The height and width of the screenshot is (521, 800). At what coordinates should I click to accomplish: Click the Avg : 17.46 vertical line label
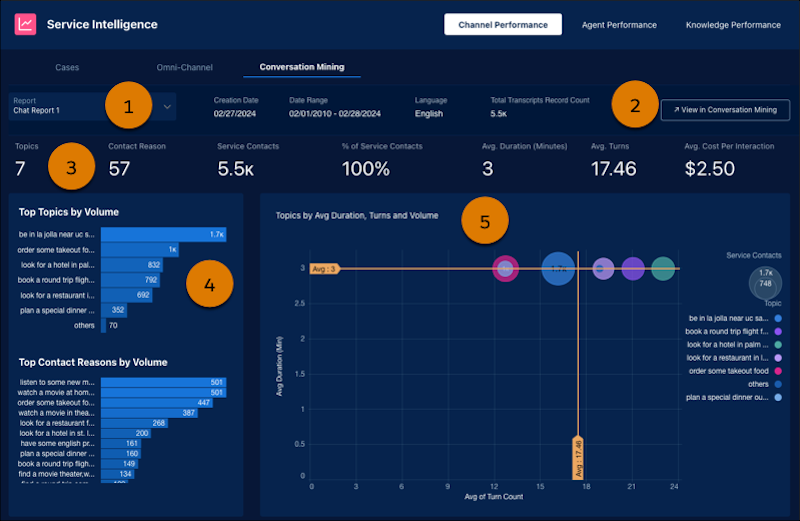[x=578, y=458]
